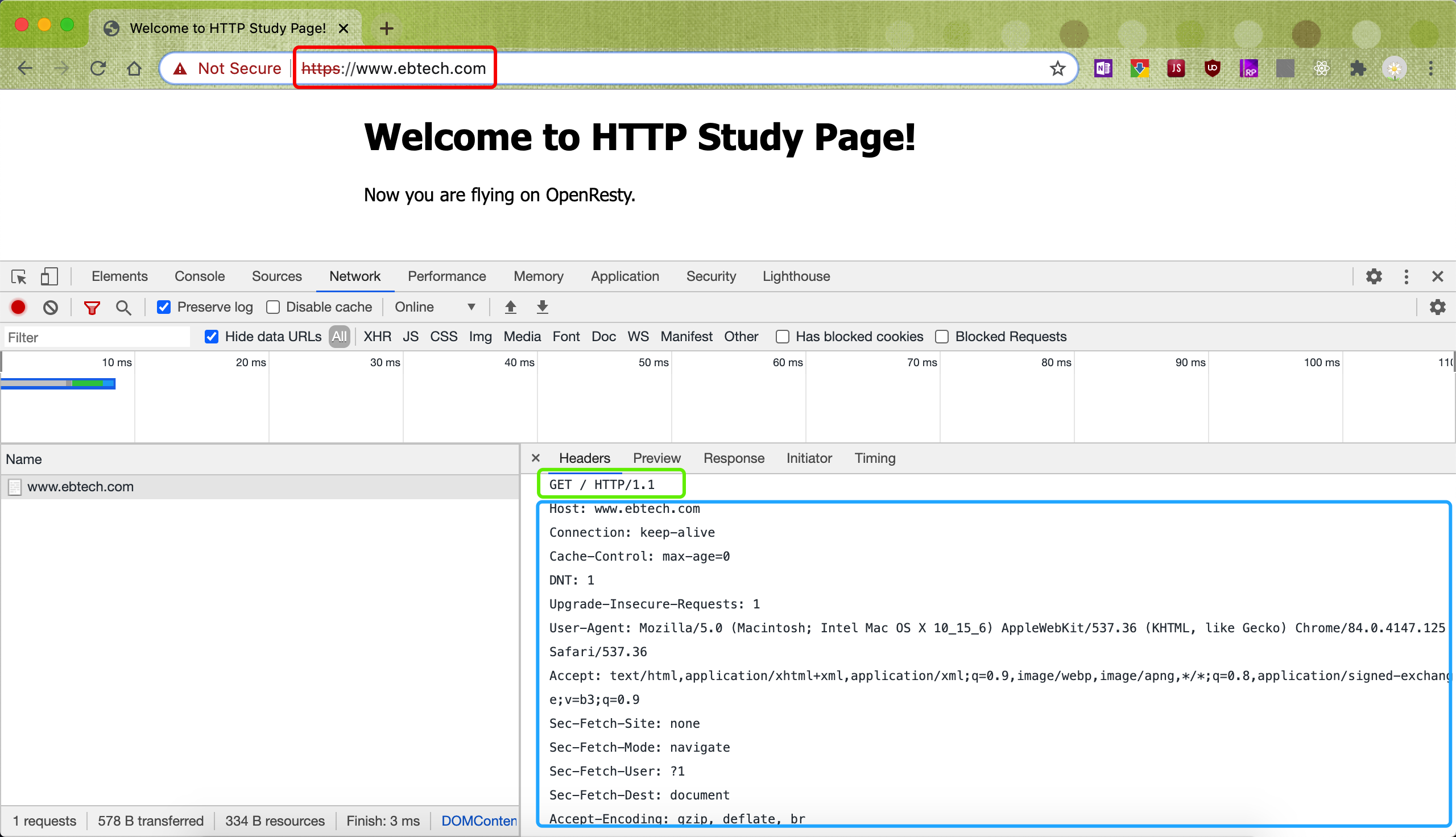Open DevTools three-dot customize menu
The image size is (1456, 837).
click(1406, 276)
